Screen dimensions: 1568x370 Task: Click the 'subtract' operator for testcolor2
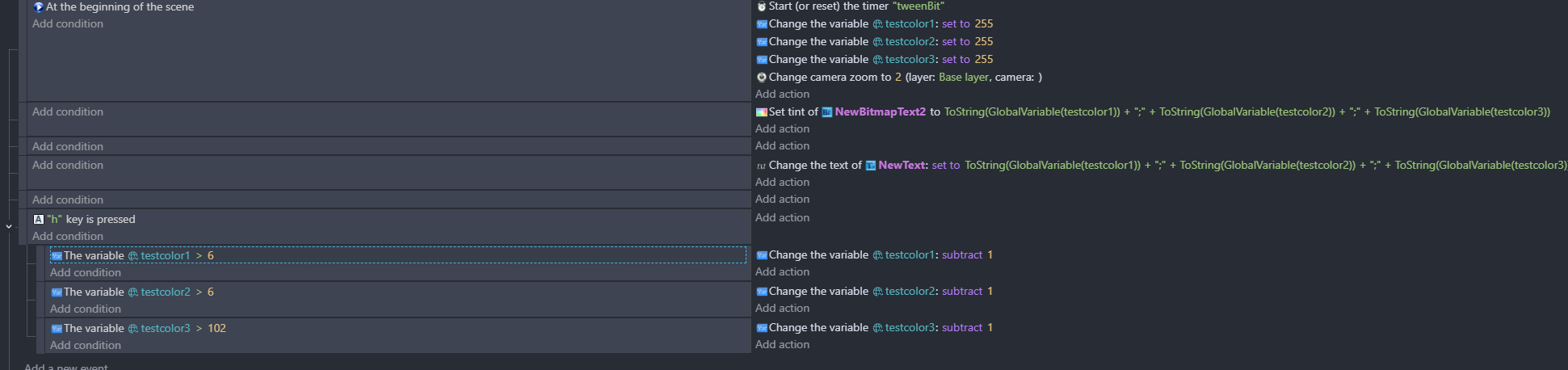(x=962, y=292)
